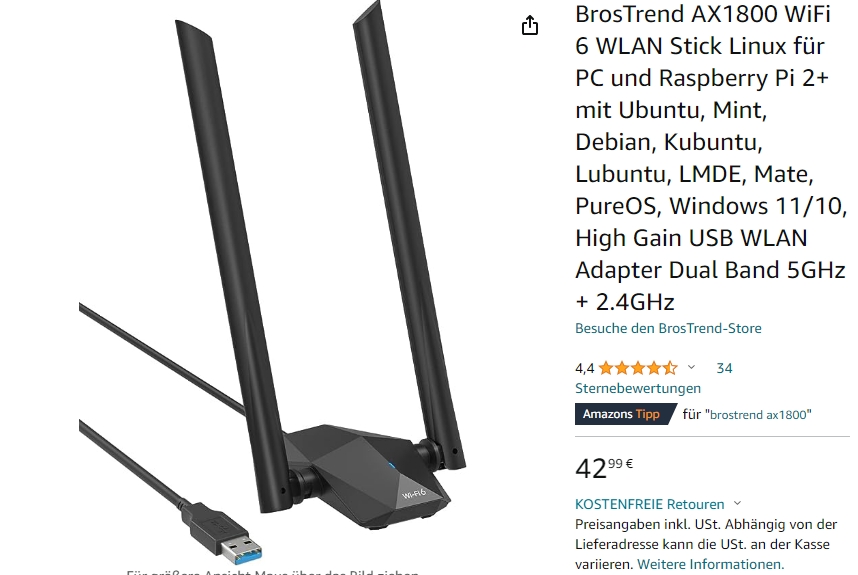Click the KOSTENFREIE Retouren link
Screen dimensions: 858x575
650,504
